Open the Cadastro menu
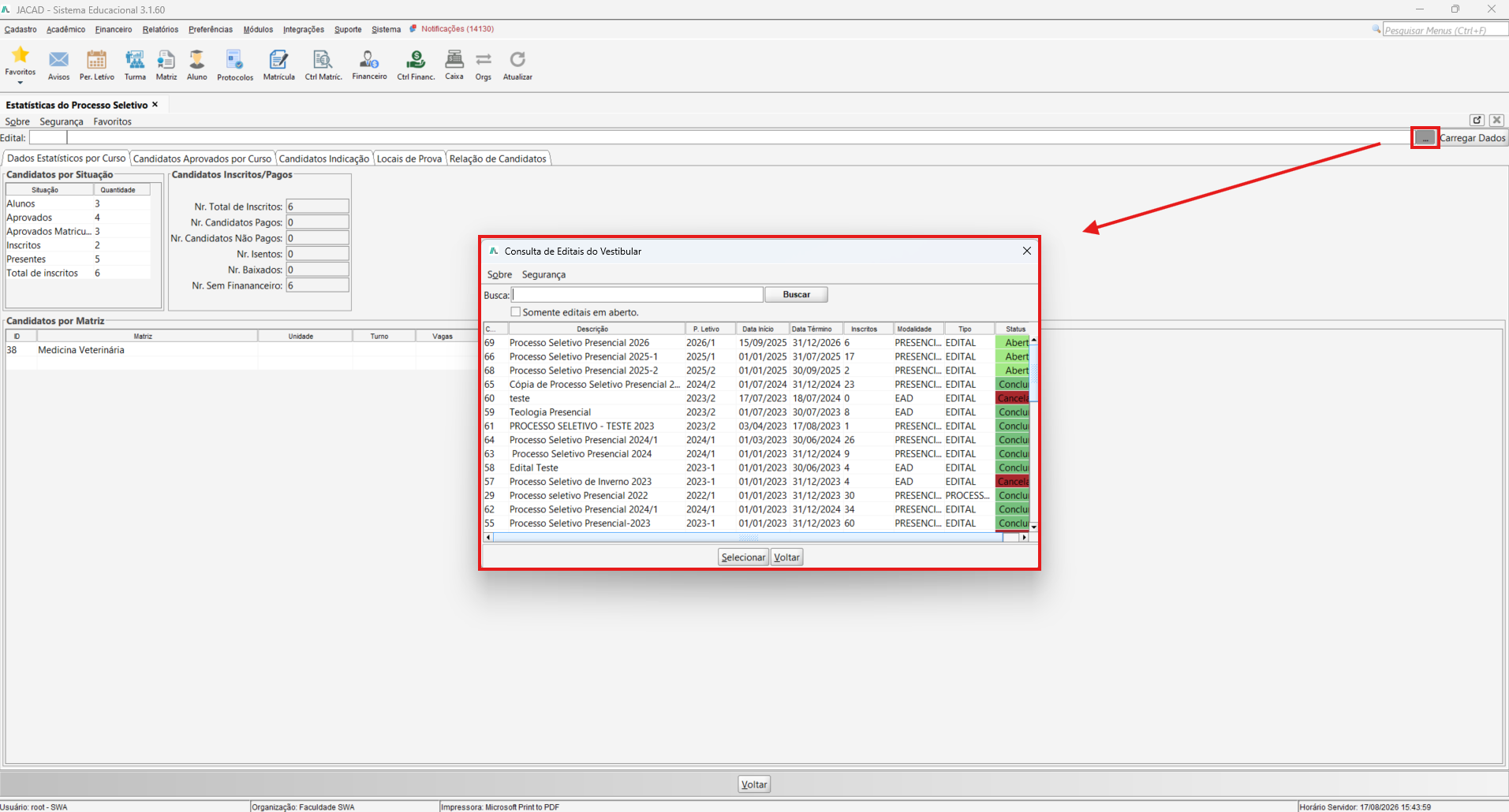This screenshot has width=1509, height=812. pos(21,29)
